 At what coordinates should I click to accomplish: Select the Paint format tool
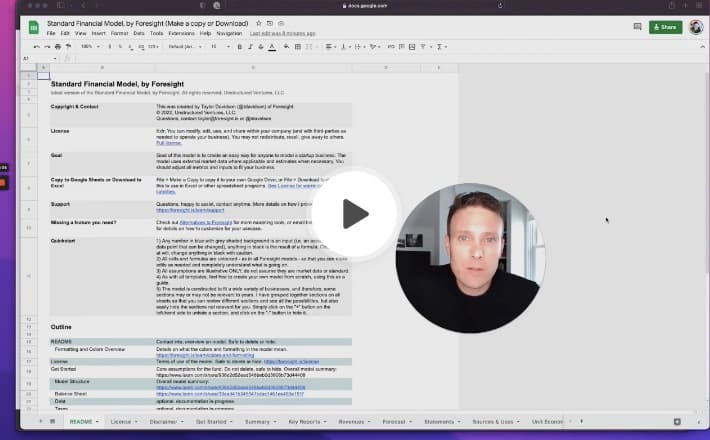(x=67, y=46)
